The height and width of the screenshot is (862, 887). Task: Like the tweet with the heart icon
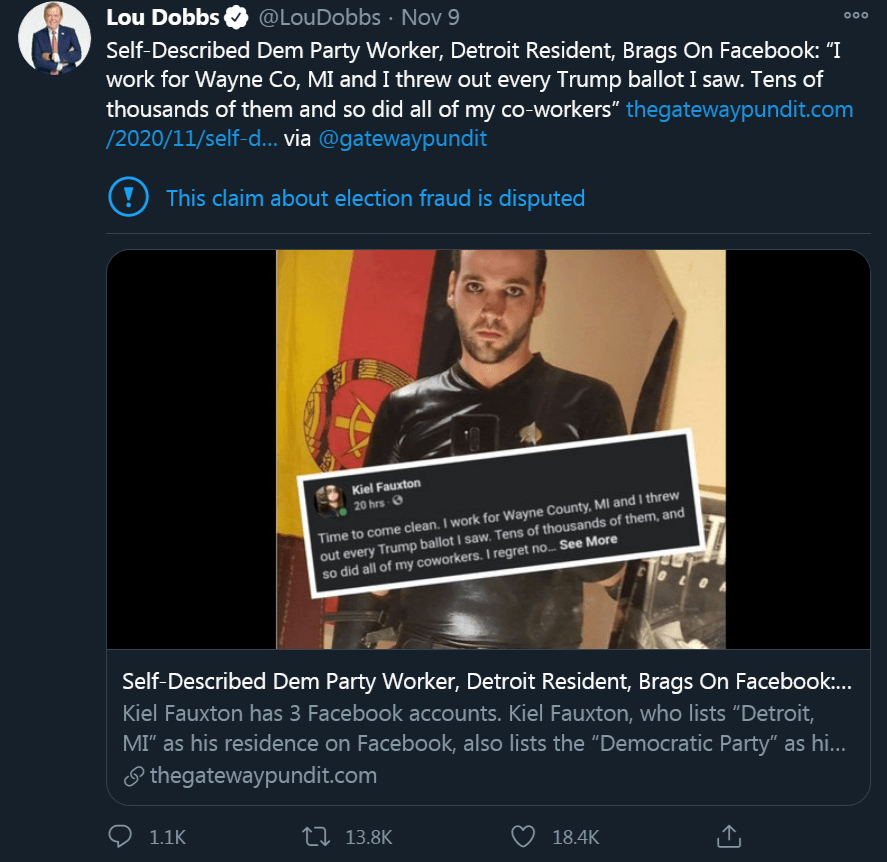524,836
